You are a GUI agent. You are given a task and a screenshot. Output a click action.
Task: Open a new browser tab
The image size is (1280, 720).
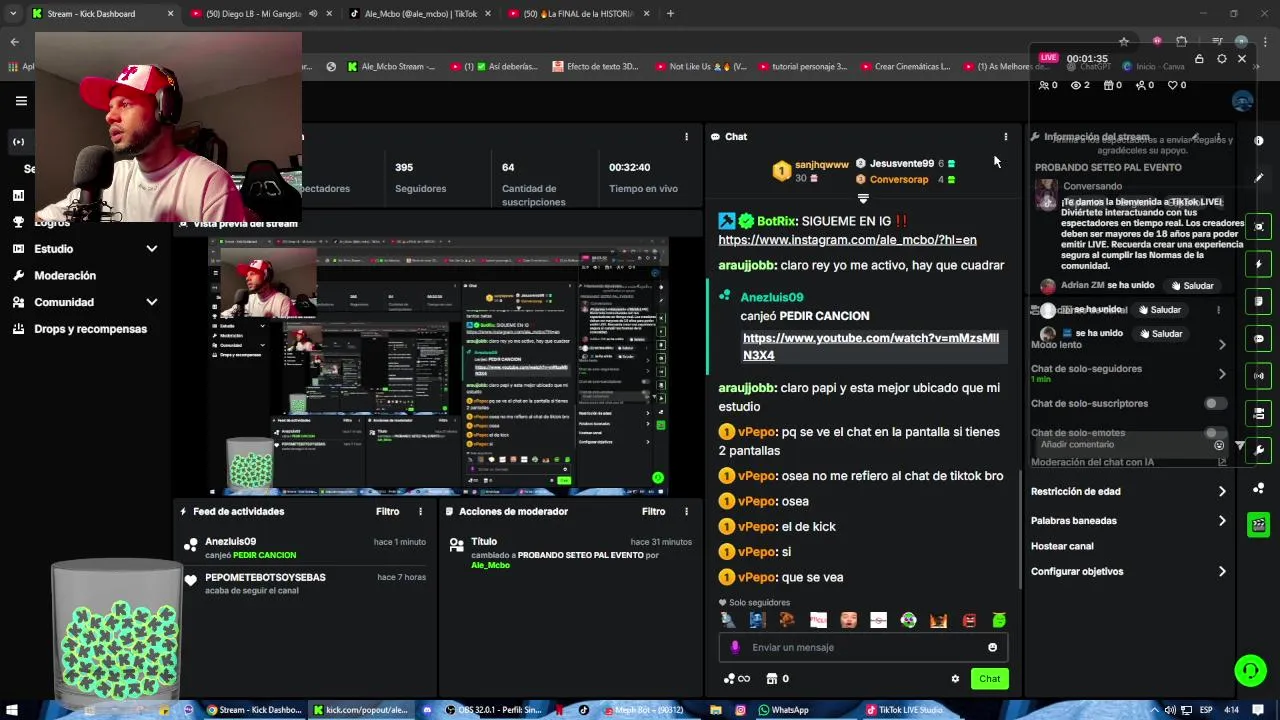670,14
